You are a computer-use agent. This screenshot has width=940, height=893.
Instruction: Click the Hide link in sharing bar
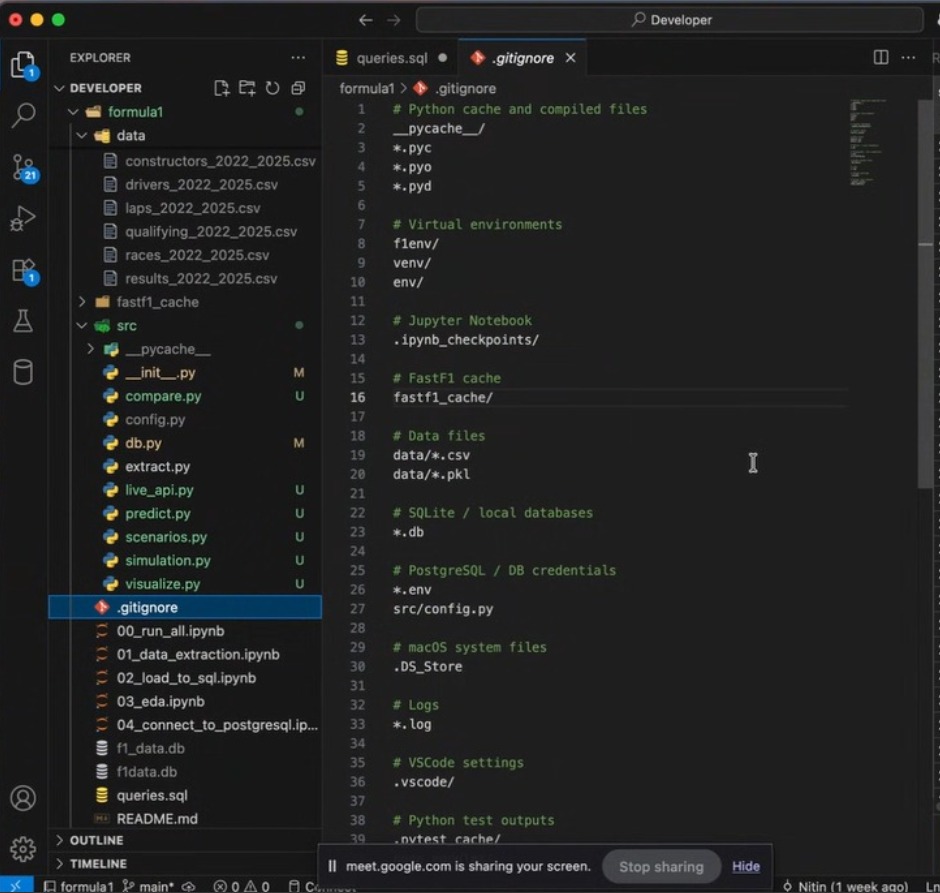click(746, 867)
